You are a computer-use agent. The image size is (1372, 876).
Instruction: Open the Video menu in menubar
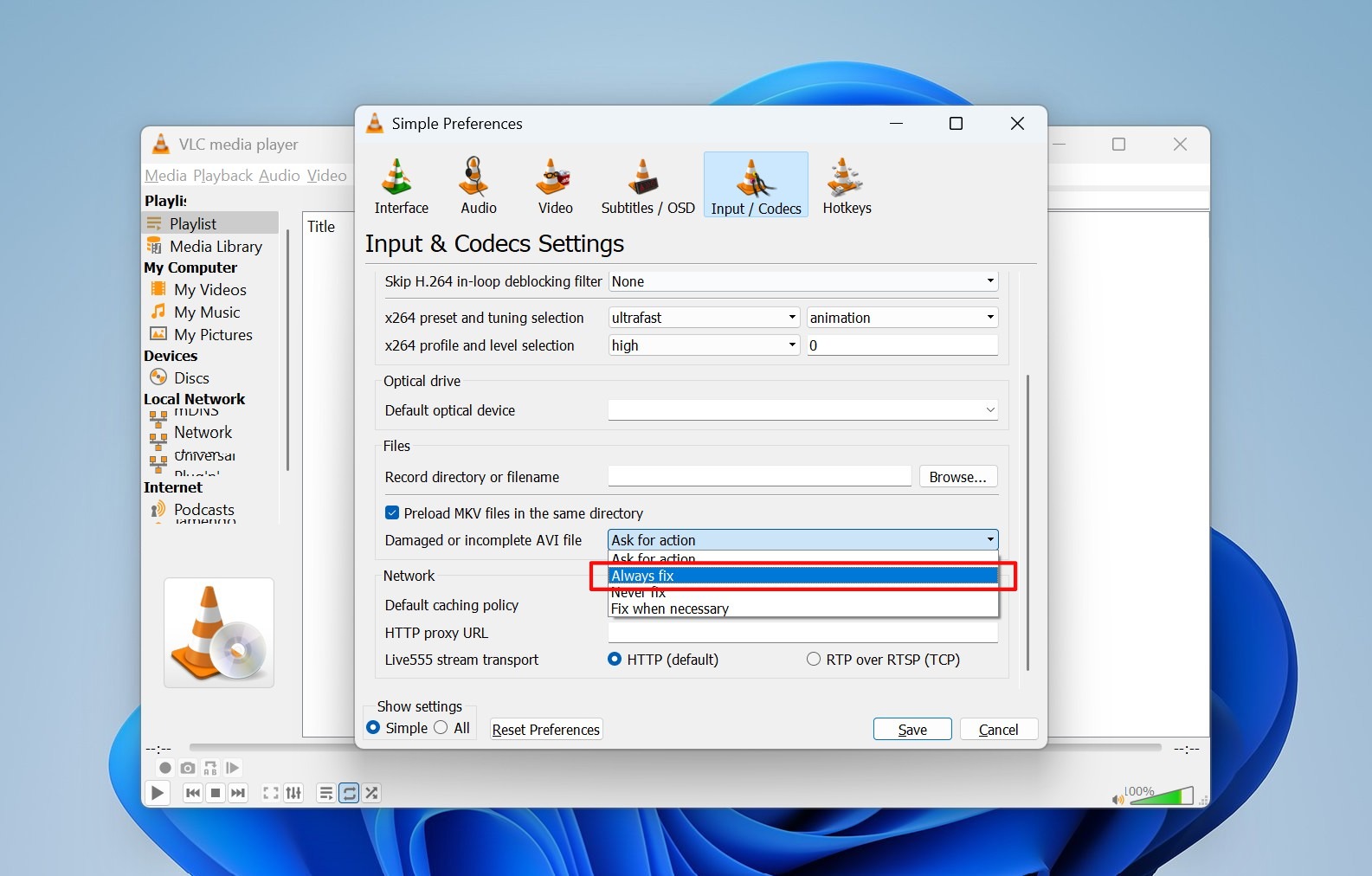pyautogui.click(x=326, y=175)
